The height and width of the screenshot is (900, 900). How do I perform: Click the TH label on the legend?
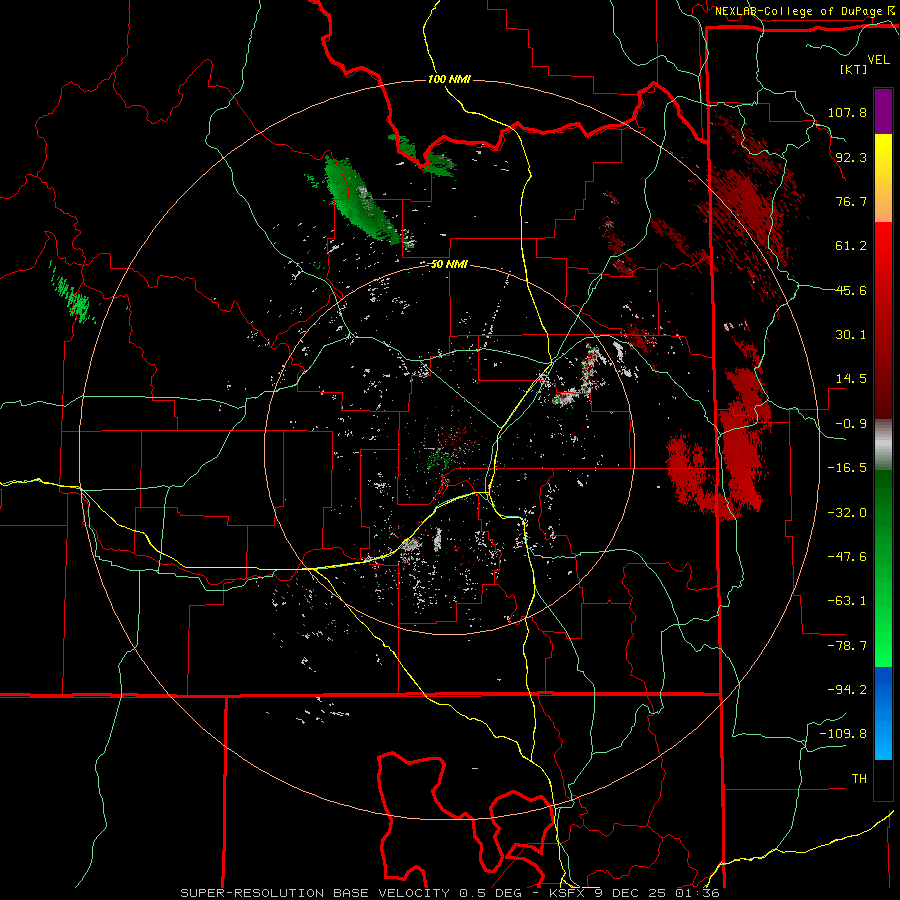pos(859,779)
